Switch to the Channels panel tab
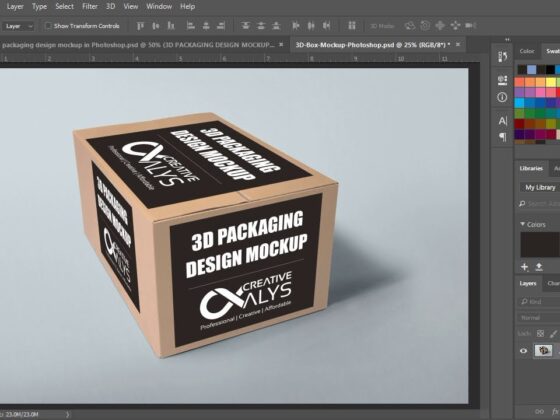This screenshot has width=560, height=420. 553,284
